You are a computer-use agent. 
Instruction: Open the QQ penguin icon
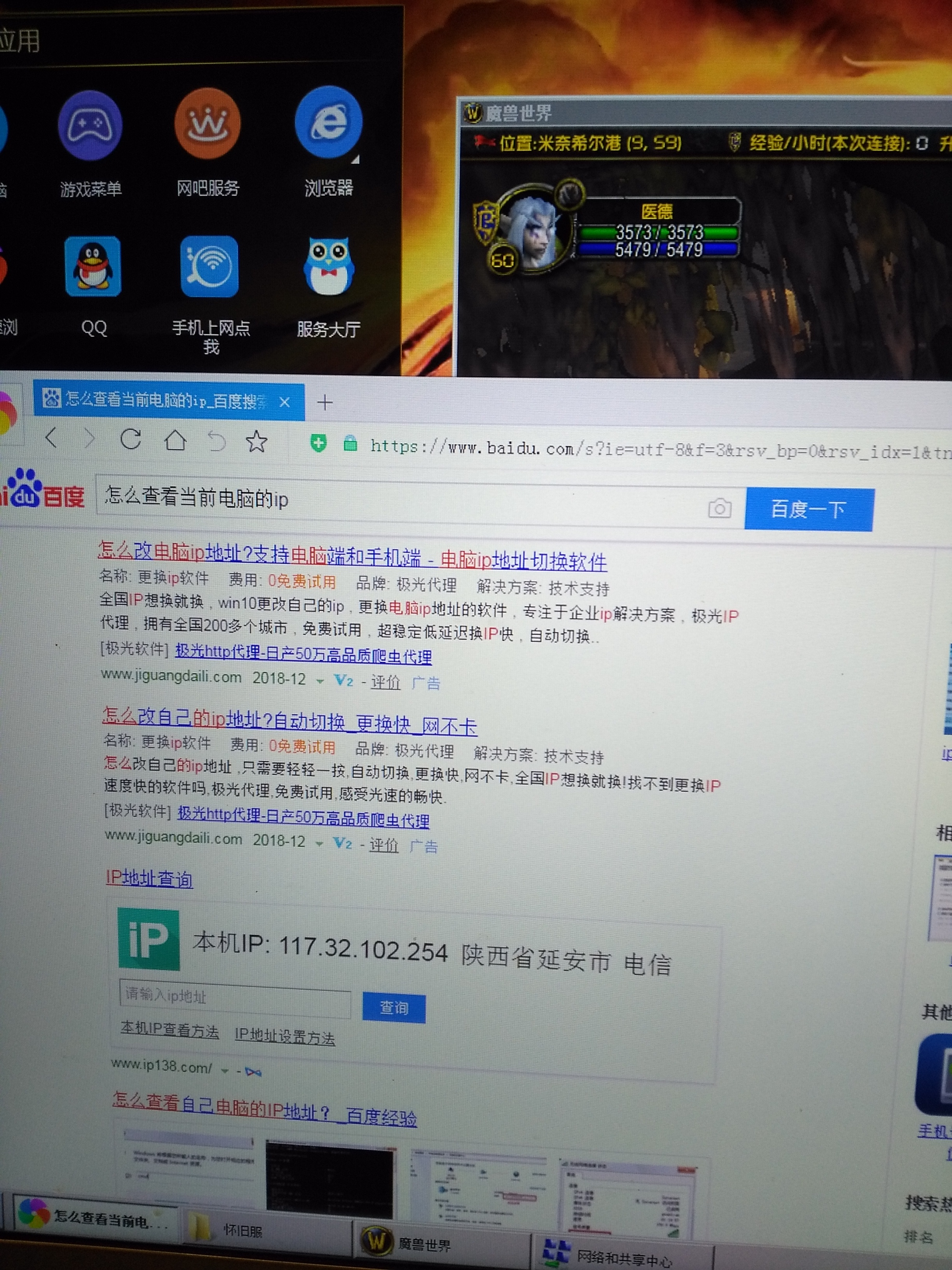pos(93,267)
